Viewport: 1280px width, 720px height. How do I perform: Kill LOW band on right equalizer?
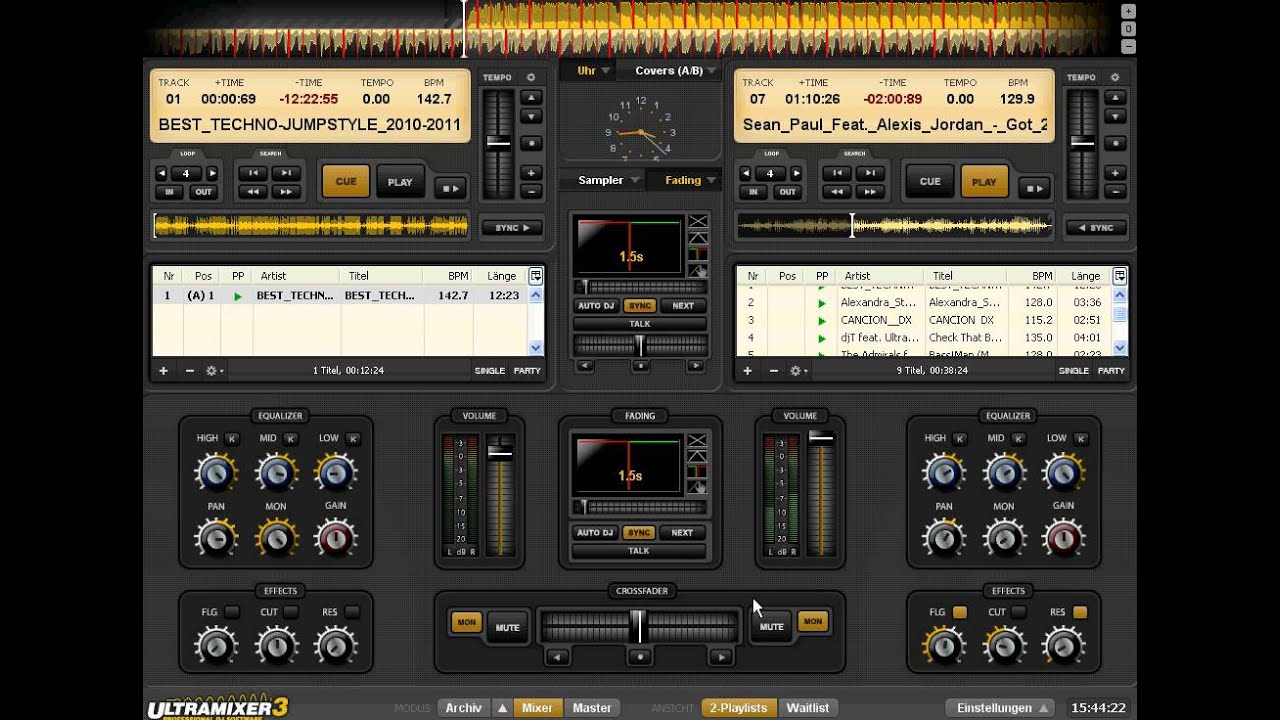pos(1080,438)
